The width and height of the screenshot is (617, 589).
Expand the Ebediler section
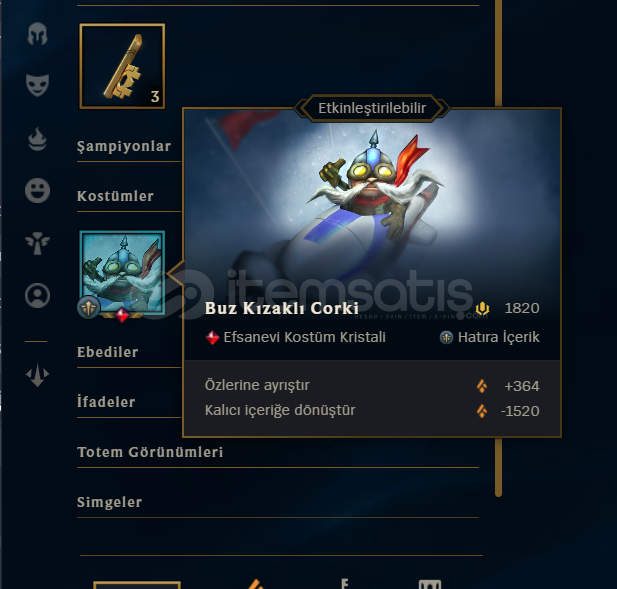(x=108, y=352)
